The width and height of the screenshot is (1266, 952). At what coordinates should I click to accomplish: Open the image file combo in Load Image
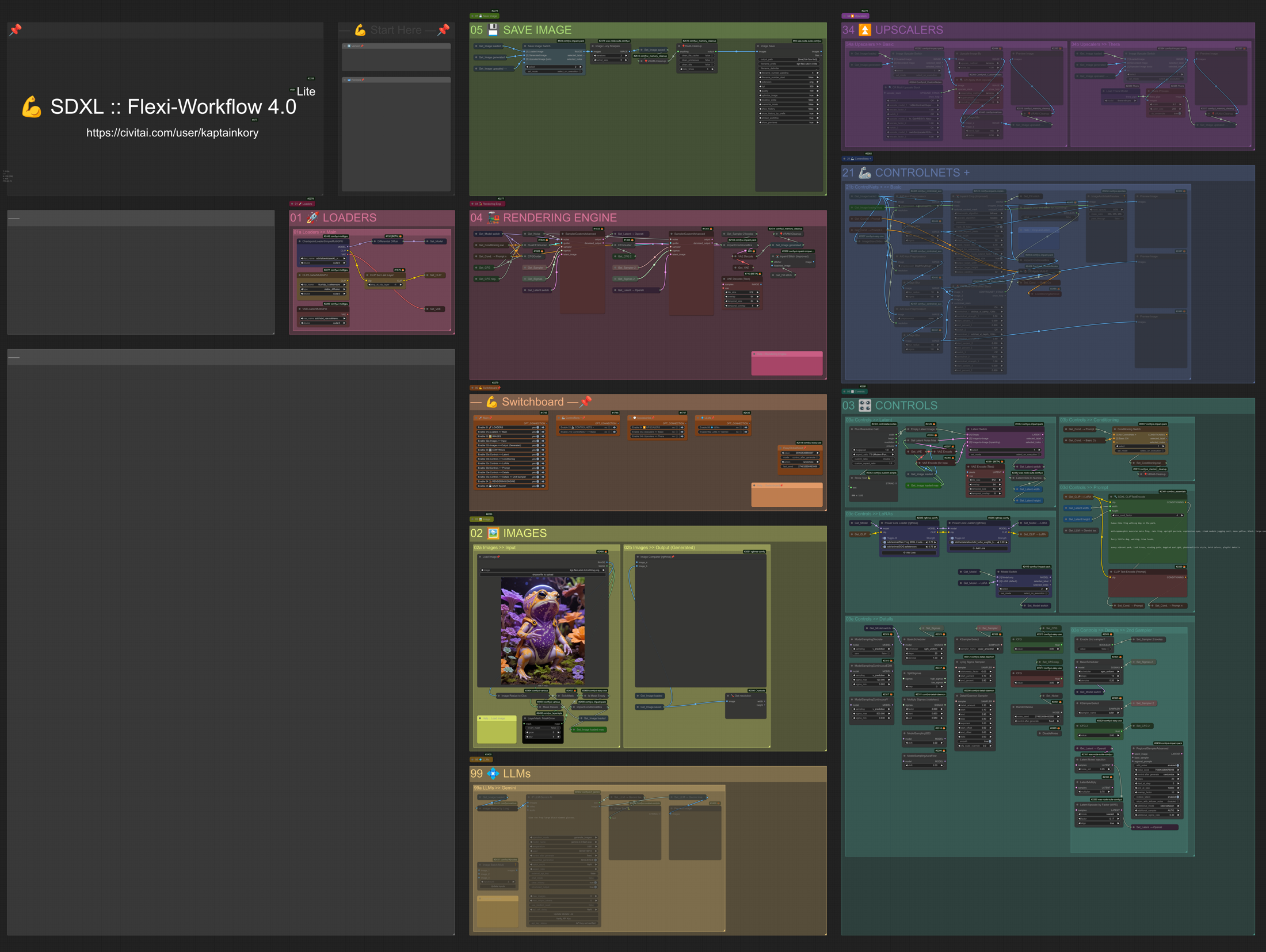543,570
